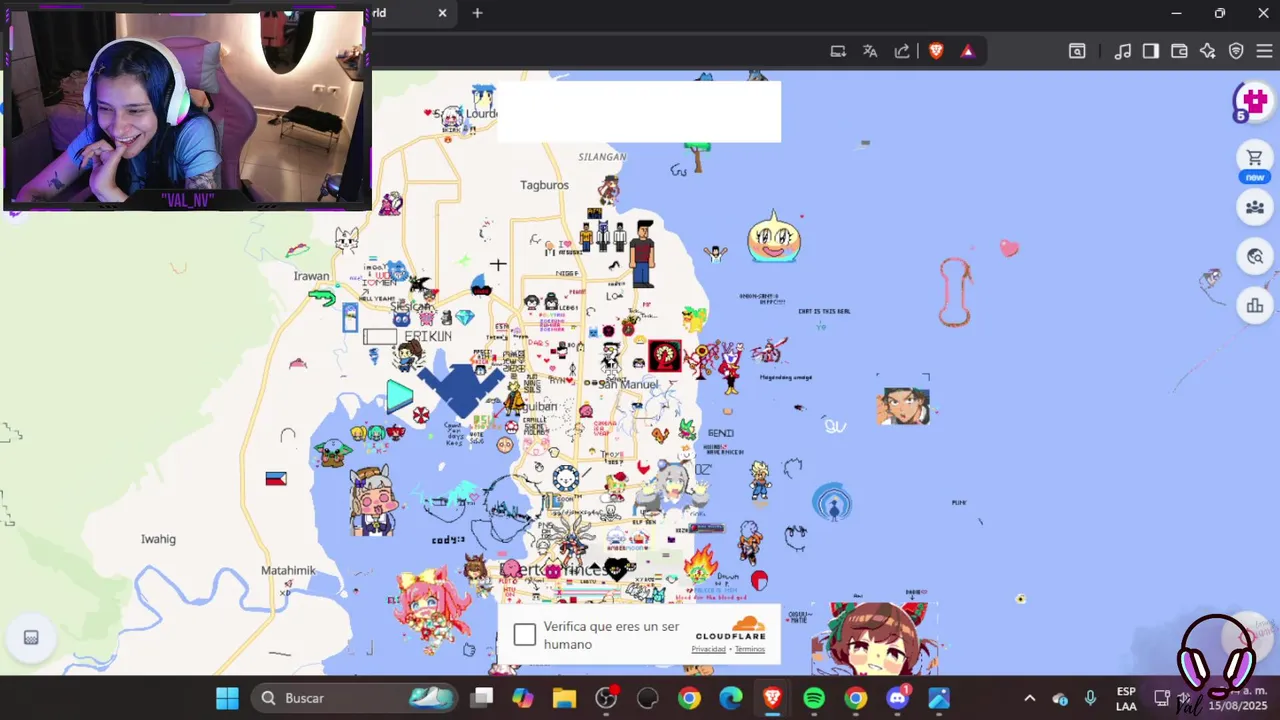Image resolution: width=1280 pixels, height=720 pixels.
Task: Click the Matahimik place label
Action: 288,571
